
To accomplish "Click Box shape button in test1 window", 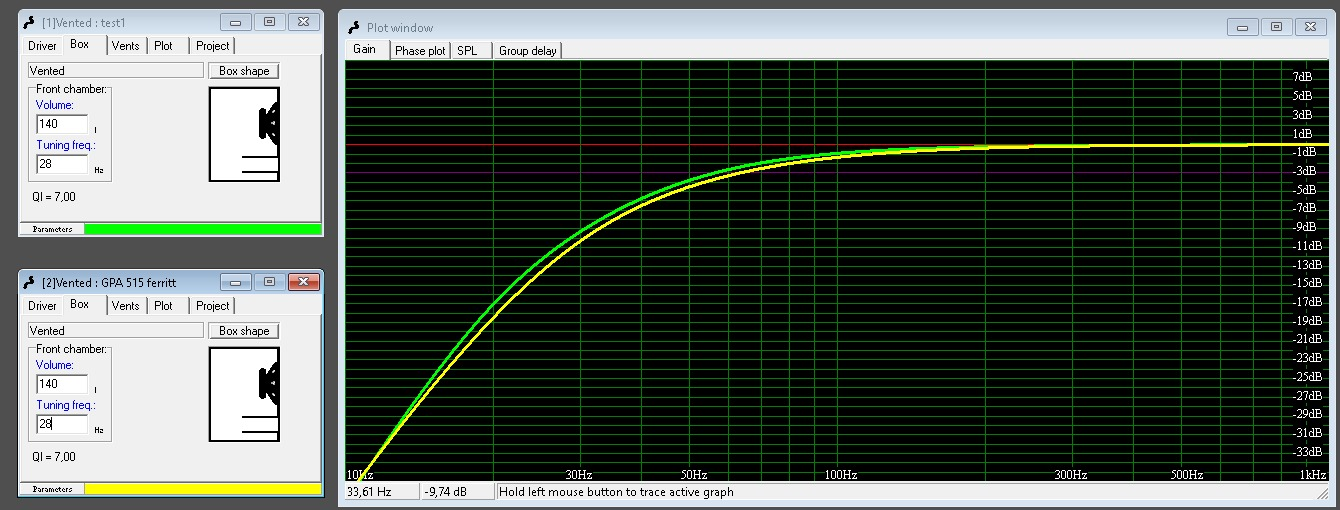I will click(x=244, y=71).
